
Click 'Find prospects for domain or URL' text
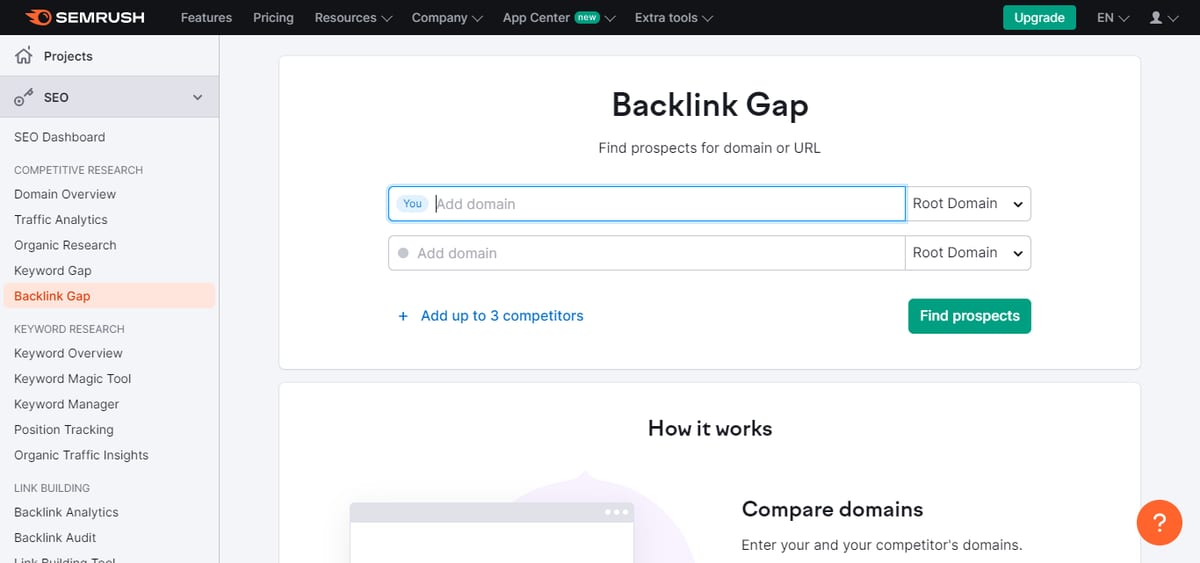[710, 148]
